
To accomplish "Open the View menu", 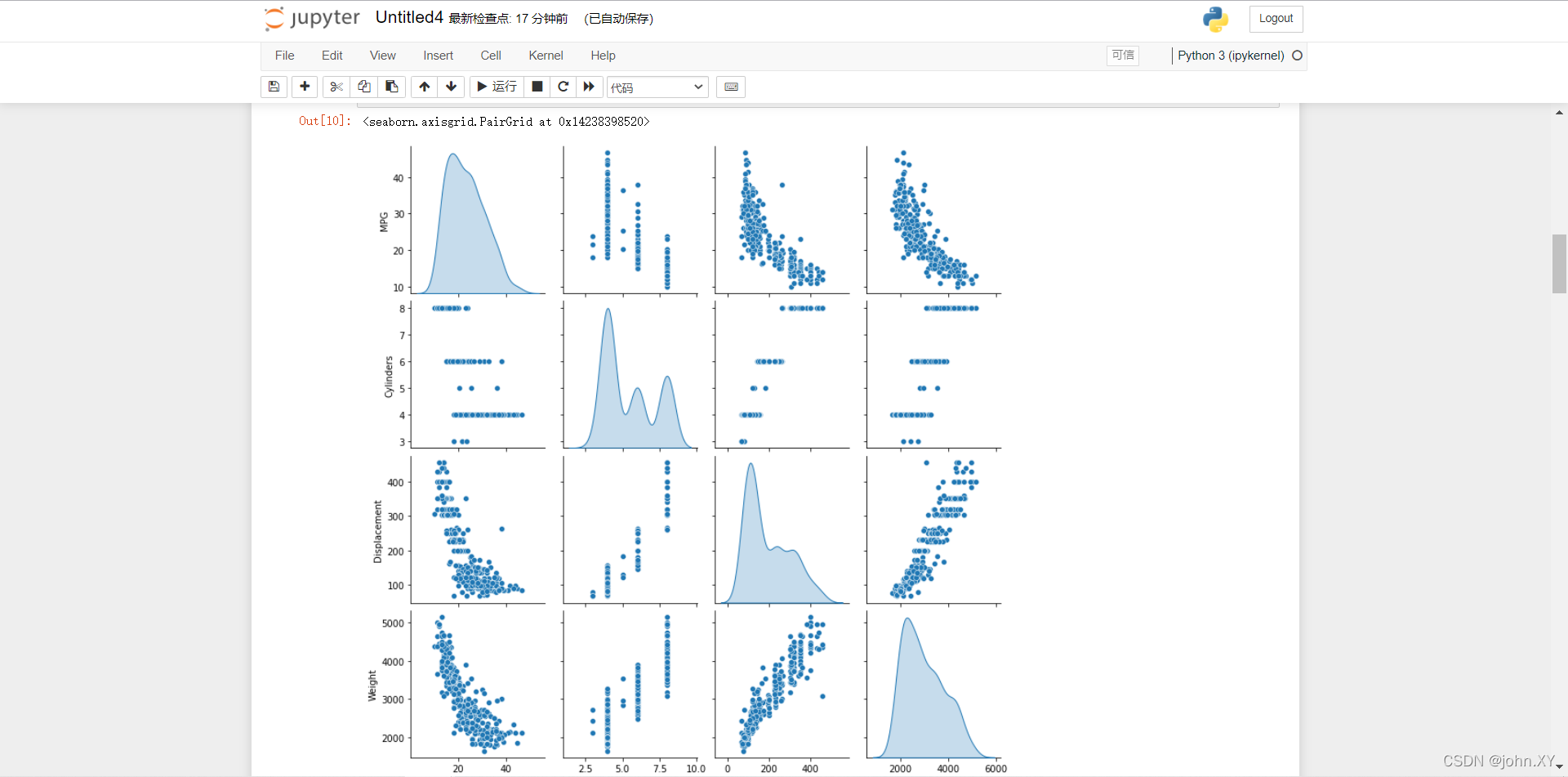I will point(383,56).
